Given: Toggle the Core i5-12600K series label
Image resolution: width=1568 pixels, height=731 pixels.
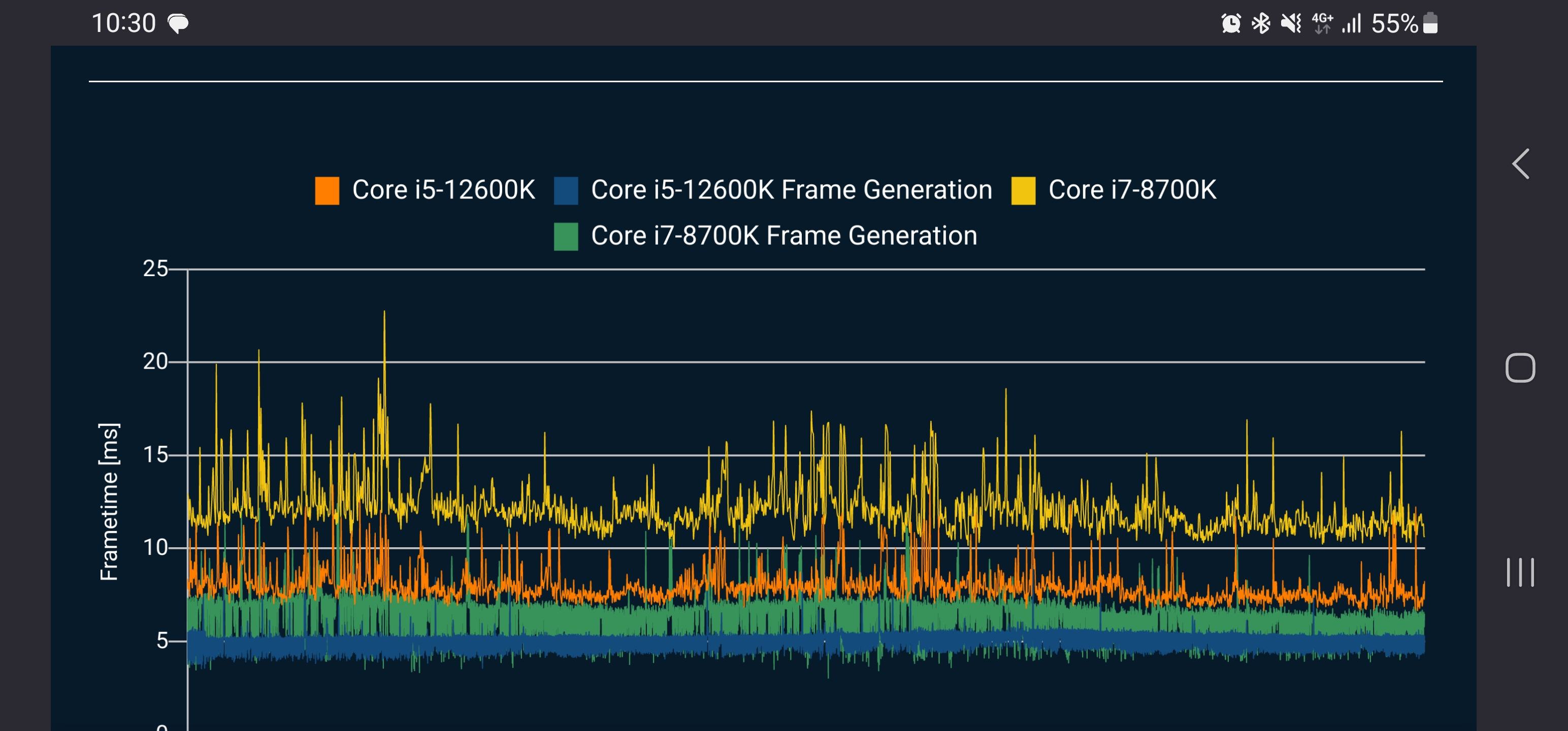Looking at the screenshot, I should (444, 190).
